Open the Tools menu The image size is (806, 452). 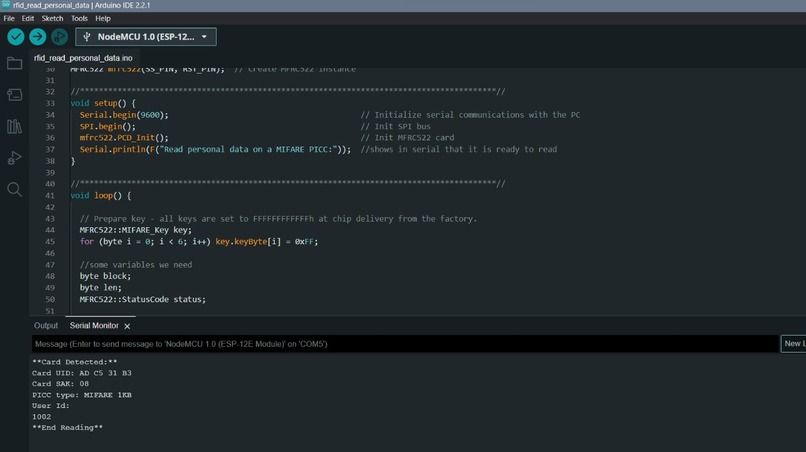point(79,19)
